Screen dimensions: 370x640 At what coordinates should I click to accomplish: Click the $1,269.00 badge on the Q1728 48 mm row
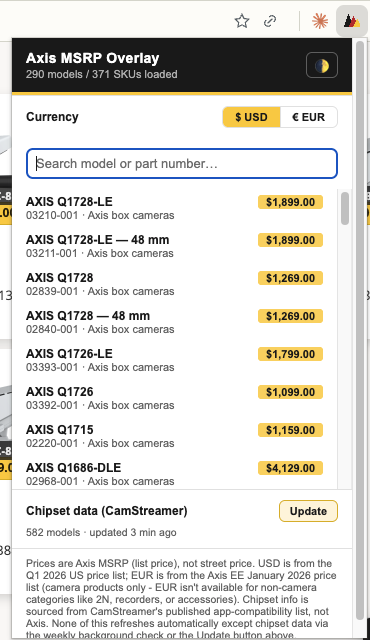click(290, 316)
